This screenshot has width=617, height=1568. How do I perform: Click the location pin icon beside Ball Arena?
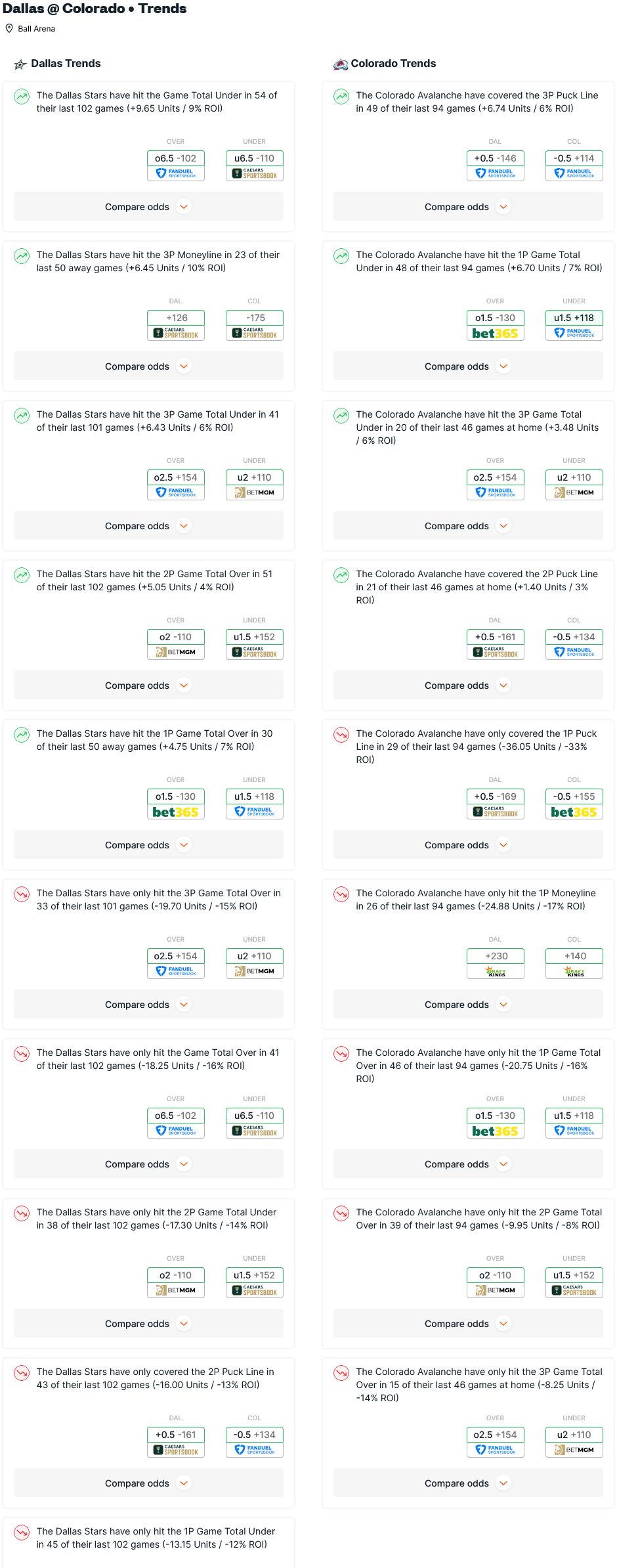tap(9, 29)
